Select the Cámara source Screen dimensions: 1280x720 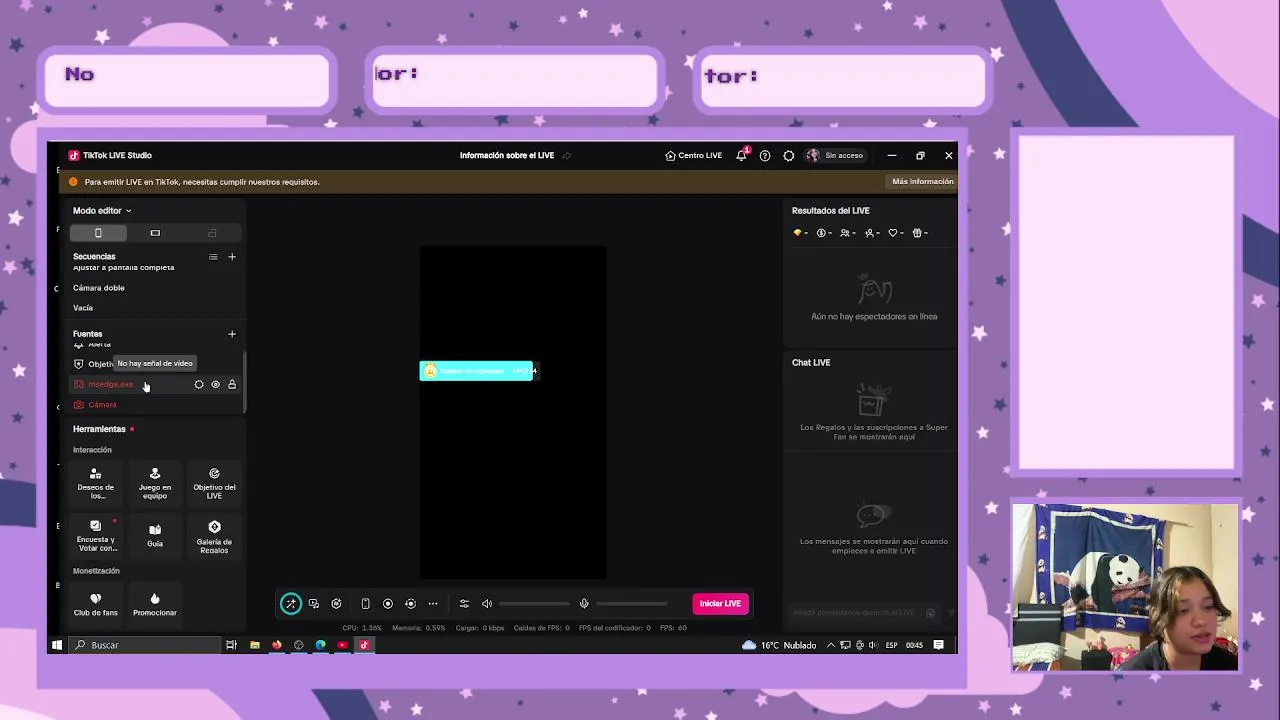click(x=156, y=405)
